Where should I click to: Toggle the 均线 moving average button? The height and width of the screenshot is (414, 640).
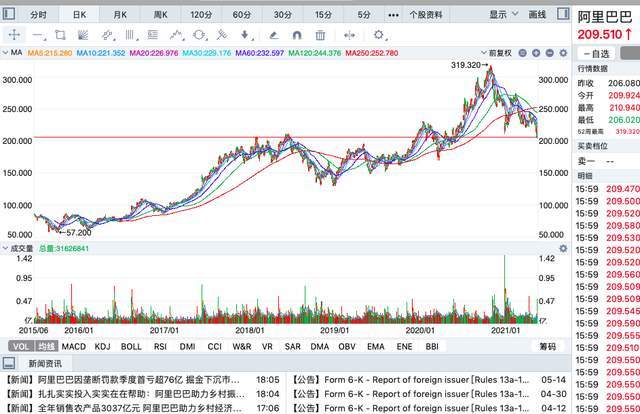point(47,347)
